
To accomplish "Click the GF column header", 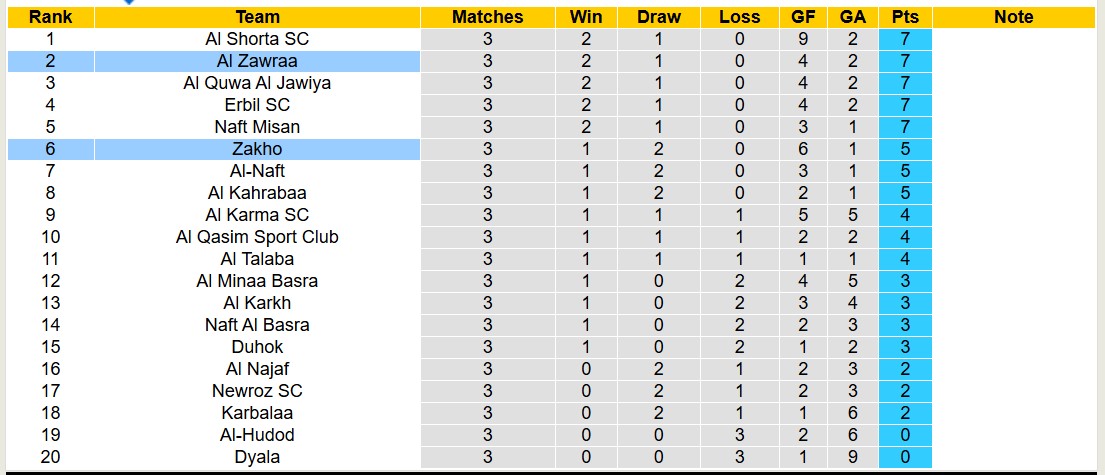I will pyautogui.click(x=803, y=17).
